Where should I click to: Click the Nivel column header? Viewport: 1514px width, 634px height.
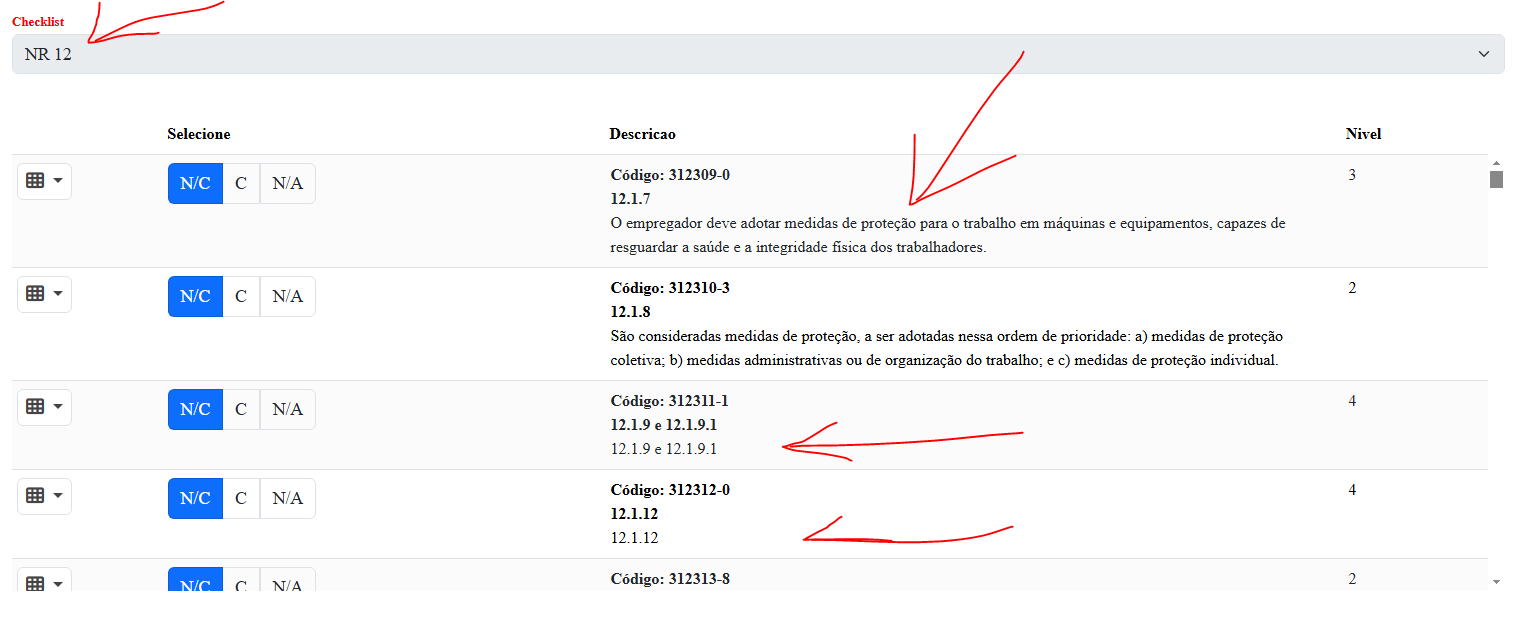point(1364,134)
